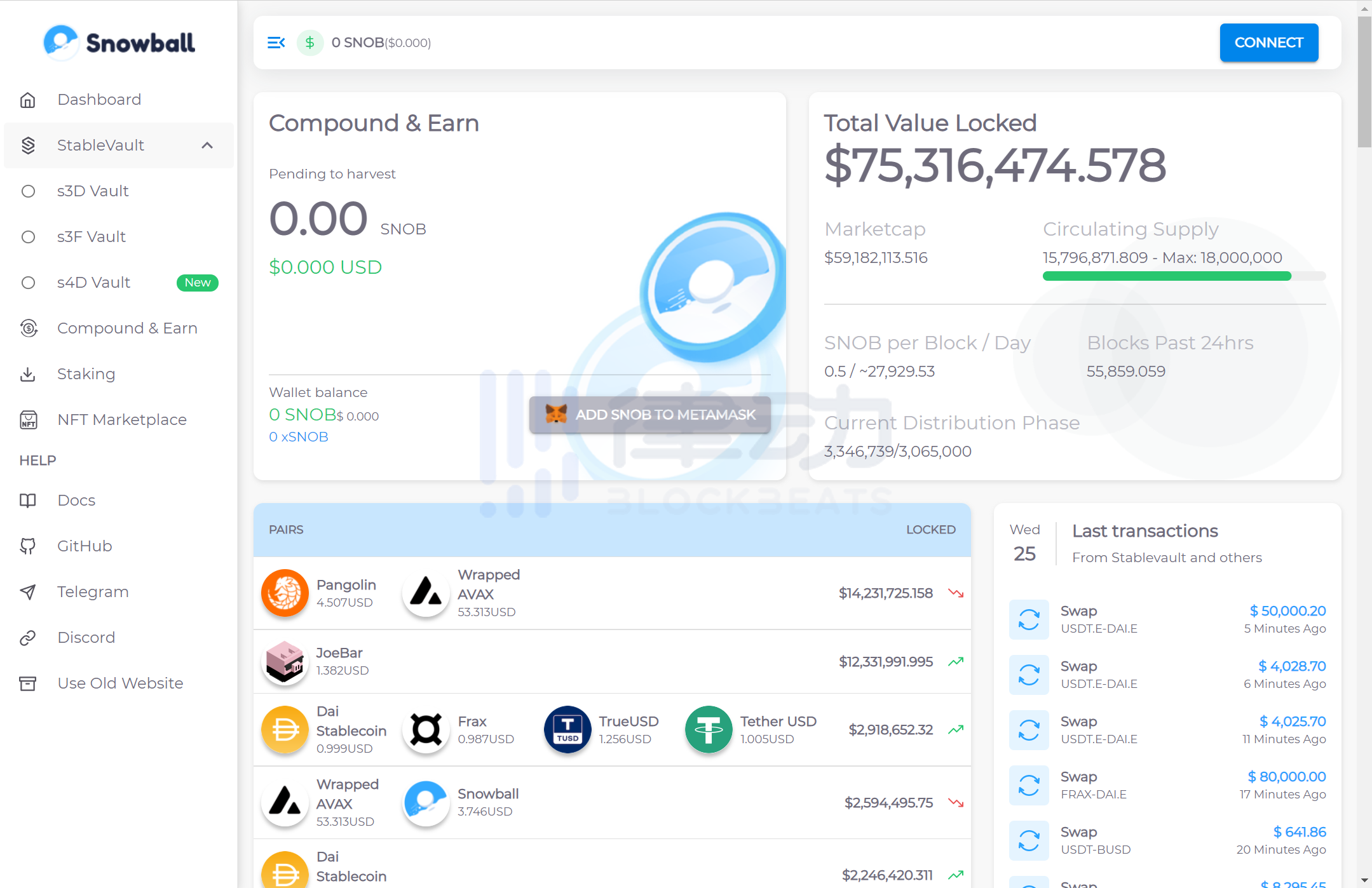The height and width of the screenshot is (888, 1372).
Task: Open the NFT Marketplace page
Action: pos(119,420)
